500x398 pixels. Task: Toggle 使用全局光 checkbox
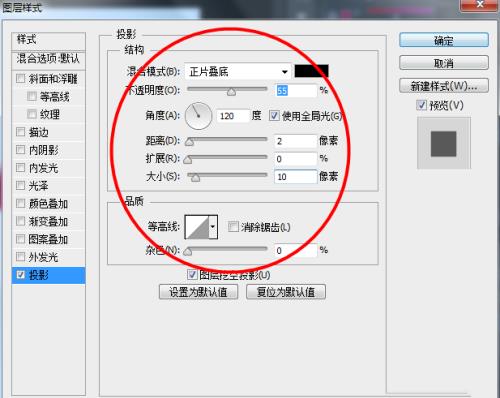pyautogui.click(x=274, y=116)
